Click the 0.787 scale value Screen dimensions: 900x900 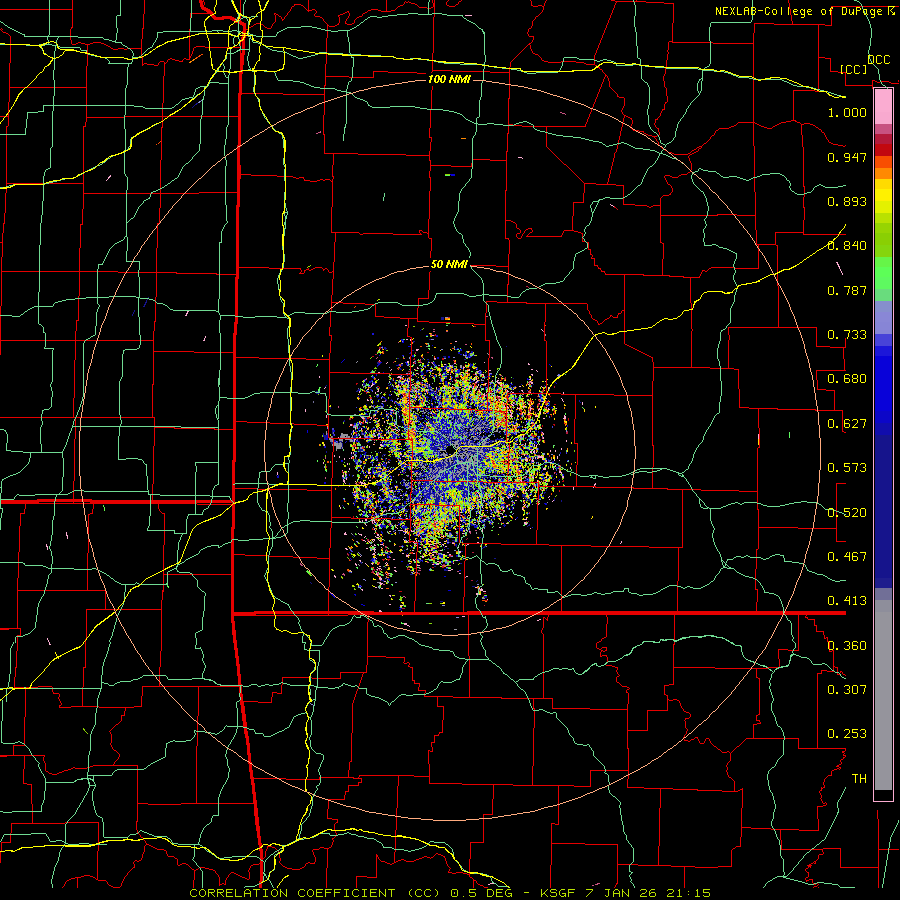pyautogui.click(x=847, y=290)
